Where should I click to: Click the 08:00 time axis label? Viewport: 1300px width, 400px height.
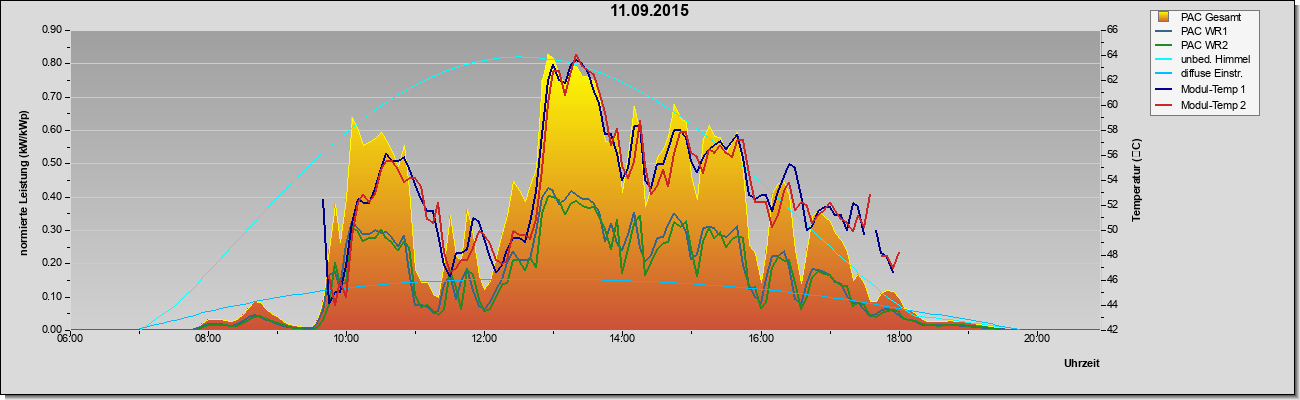(x=208, y=338)
